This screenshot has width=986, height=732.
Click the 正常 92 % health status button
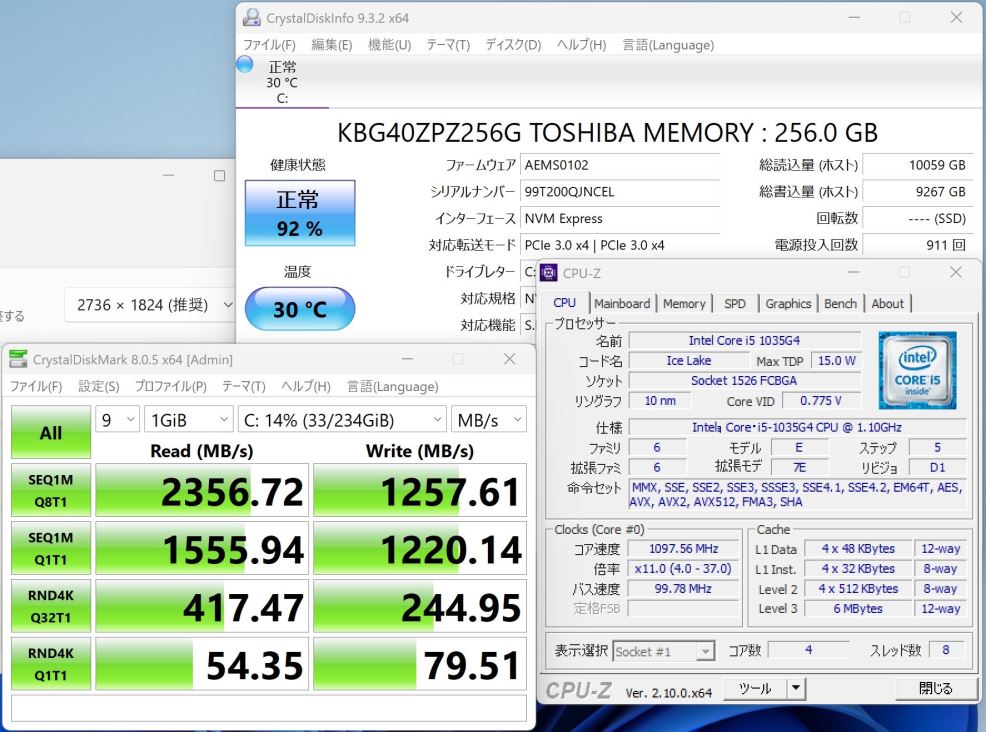[300, 213]
